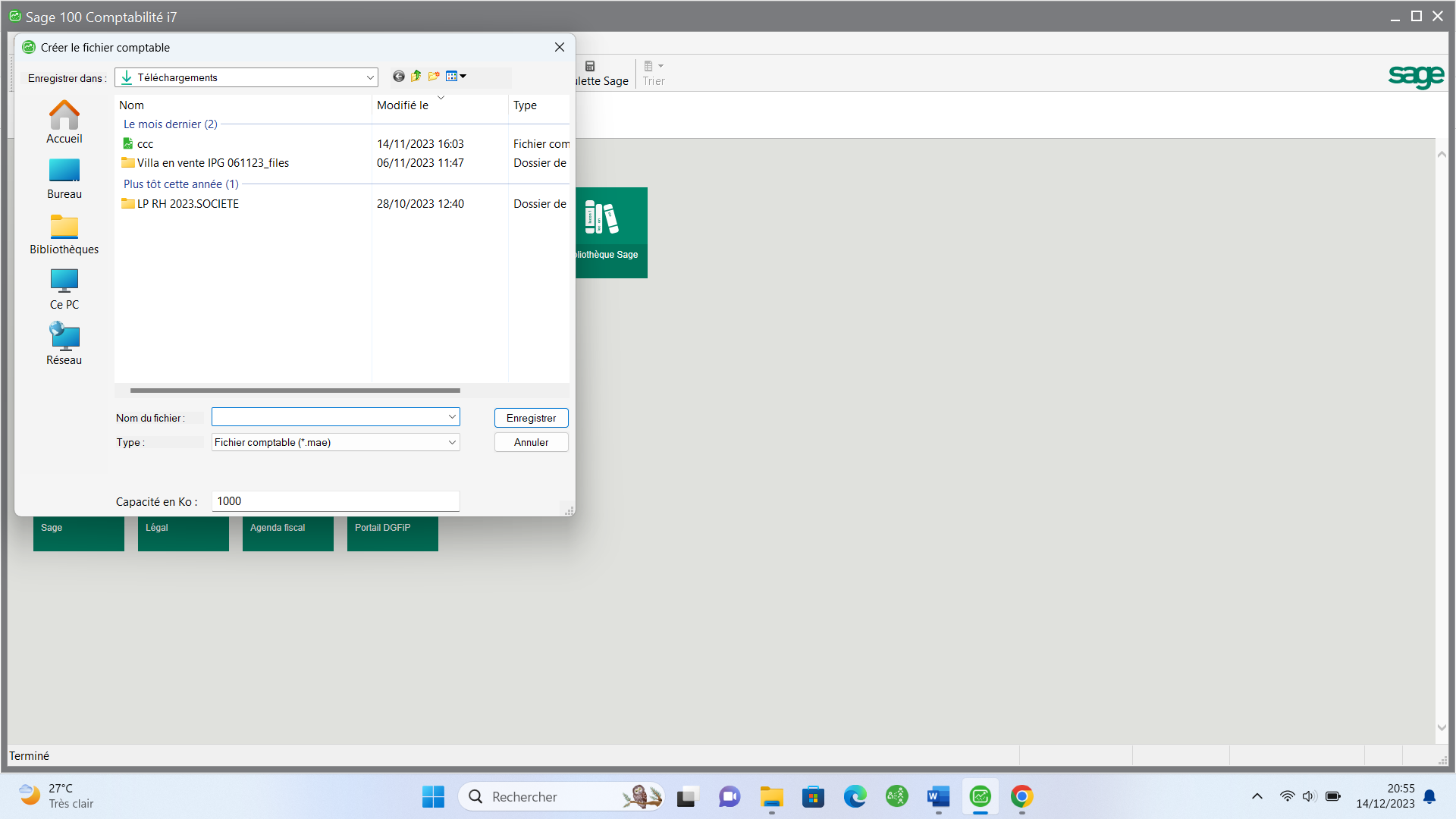Open the Trier sort dropdown

tap(654, 74)
